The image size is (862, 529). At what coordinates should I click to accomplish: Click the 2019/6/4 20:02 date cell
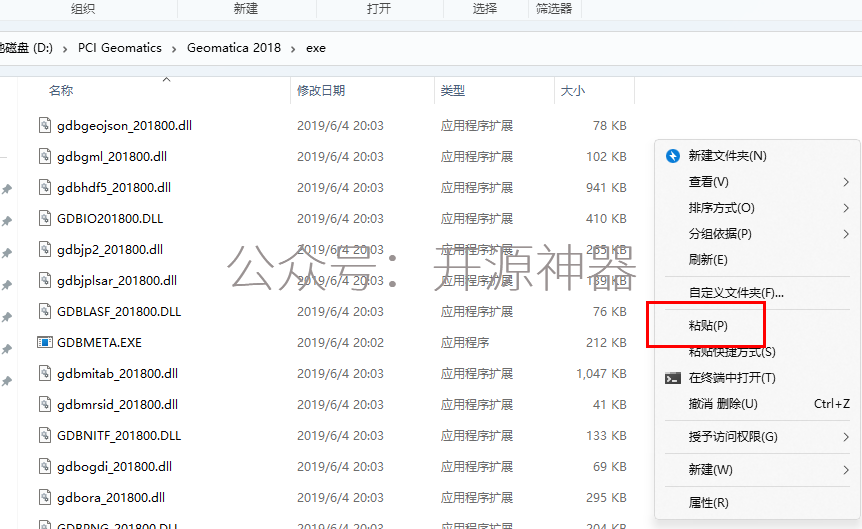[x=340, y=343]
